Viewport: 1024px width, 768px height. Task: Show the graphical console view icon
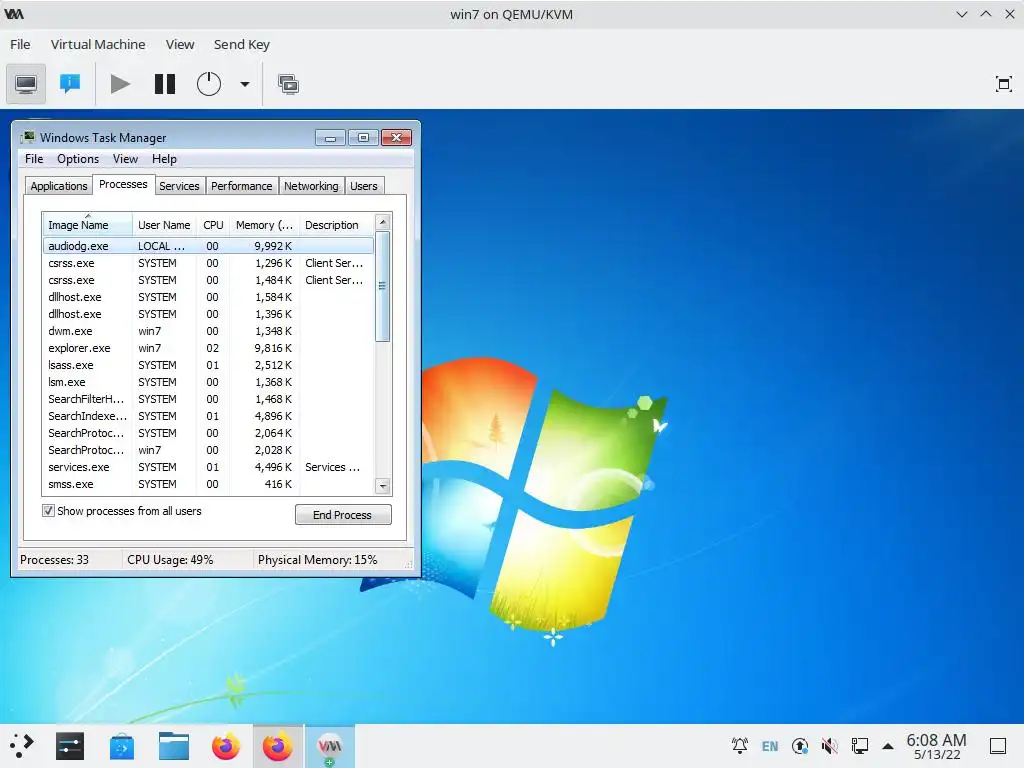pyautogui.click(x=26, y=84)
